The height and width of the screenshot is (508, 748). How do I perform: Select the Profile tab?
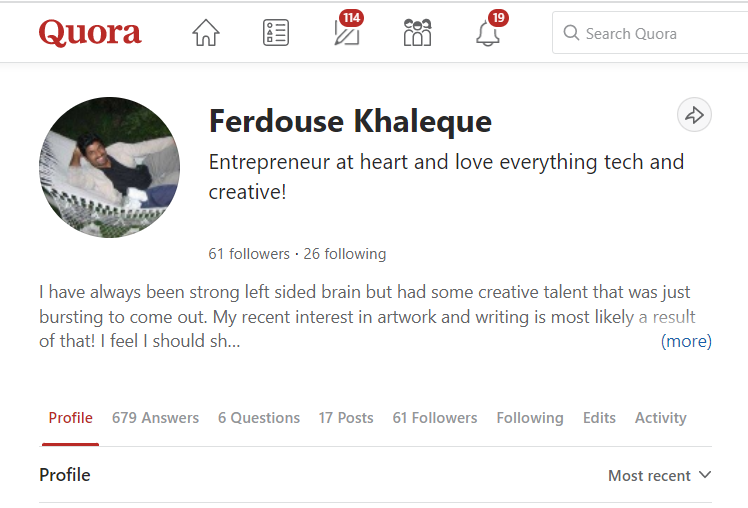[71, 418]
